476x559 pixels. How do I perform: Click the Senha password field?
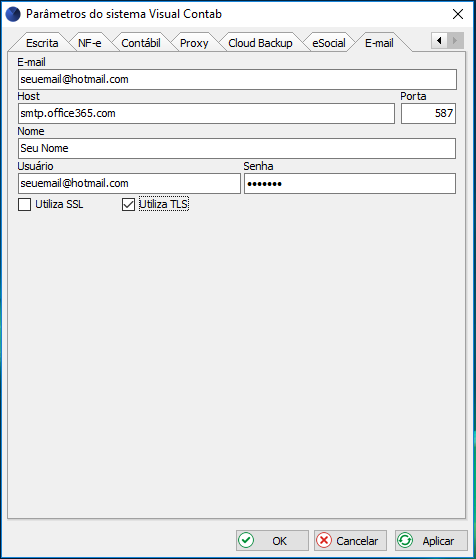tap(350, 184)
